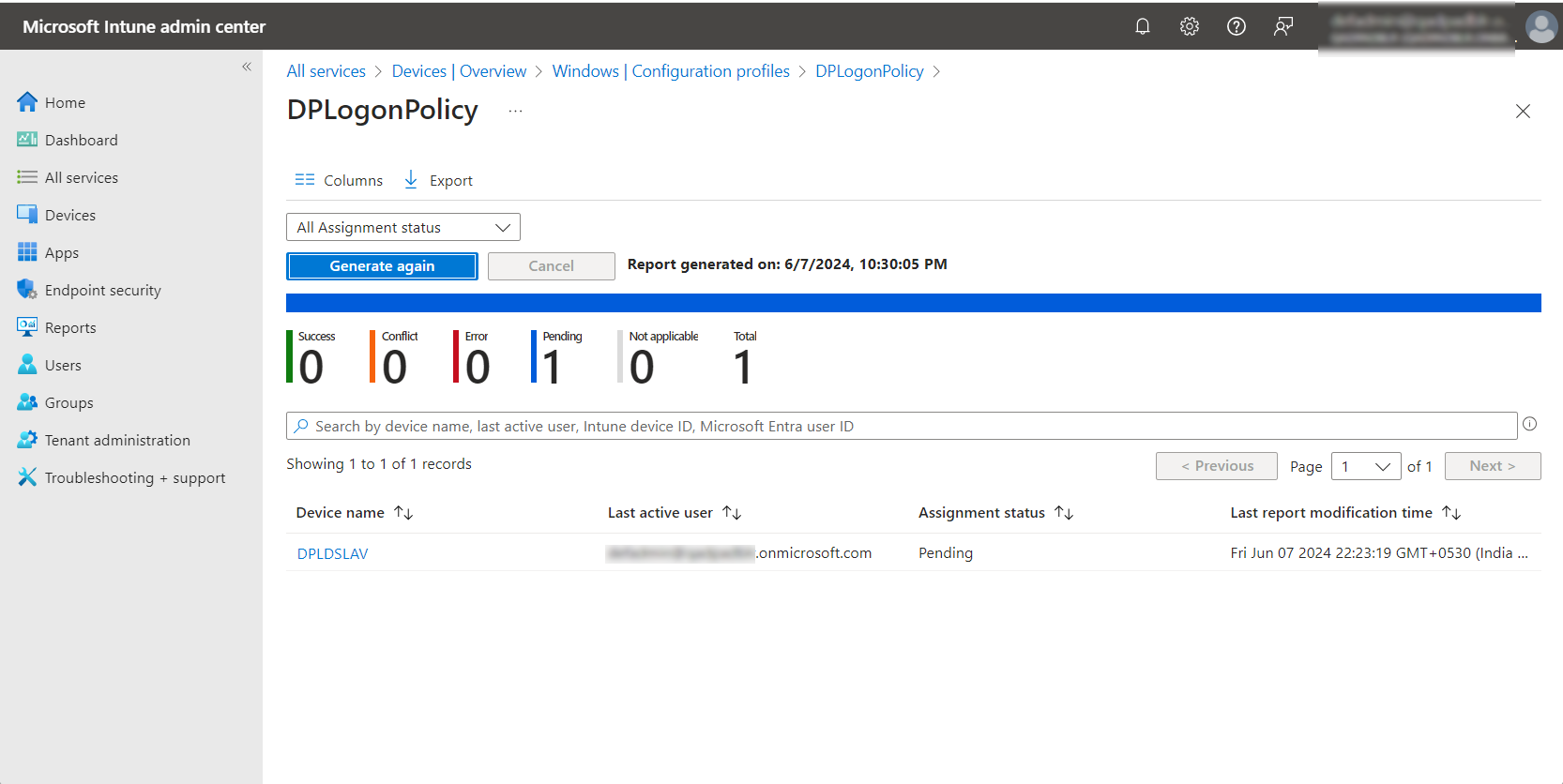Go to Tenant administration
Screen dimensions: 1563x784
[116, 441]
